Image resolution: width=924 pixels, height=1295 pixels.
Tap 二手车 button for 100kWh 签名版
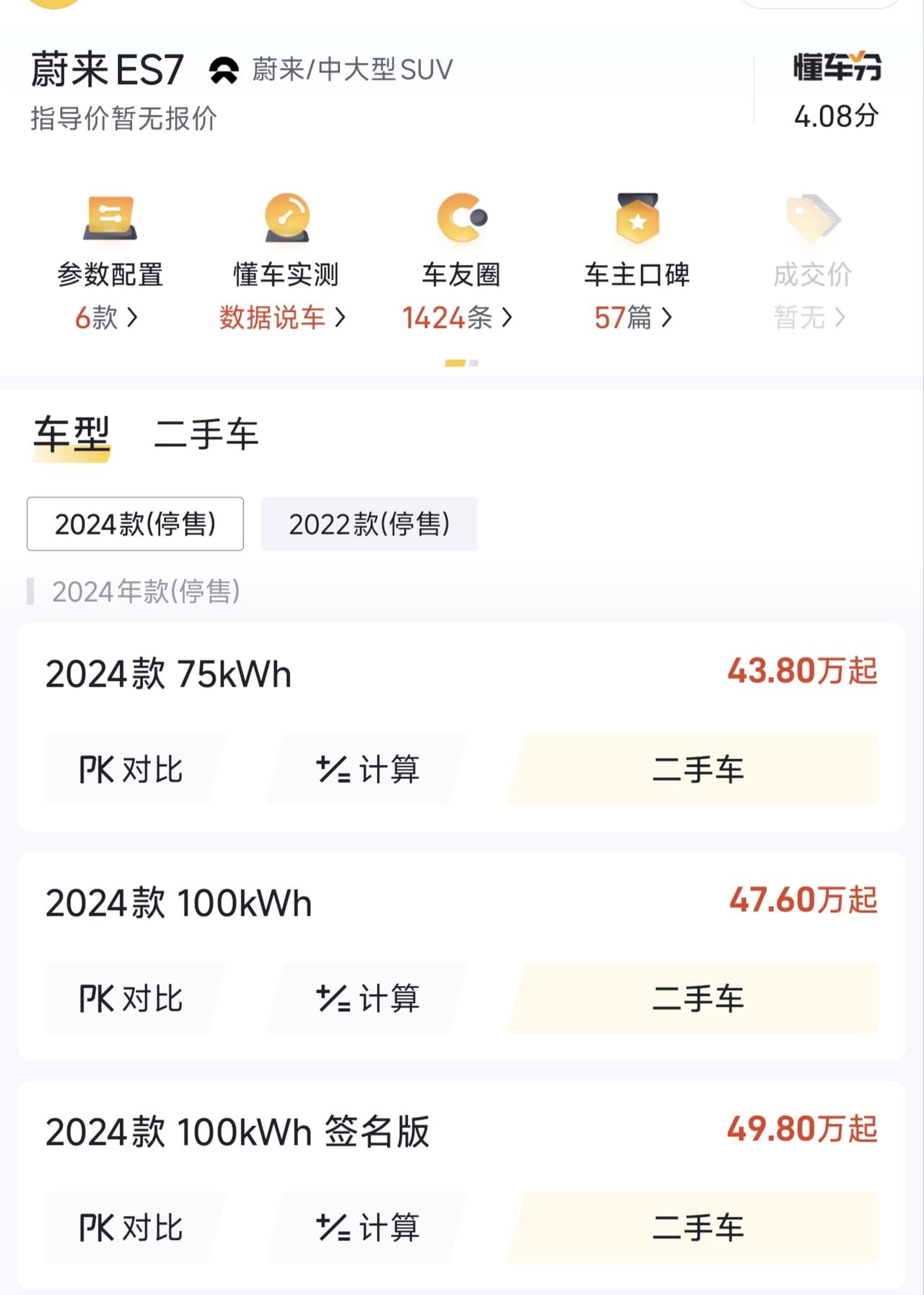pyautogui.click(x=693, y=1227)
